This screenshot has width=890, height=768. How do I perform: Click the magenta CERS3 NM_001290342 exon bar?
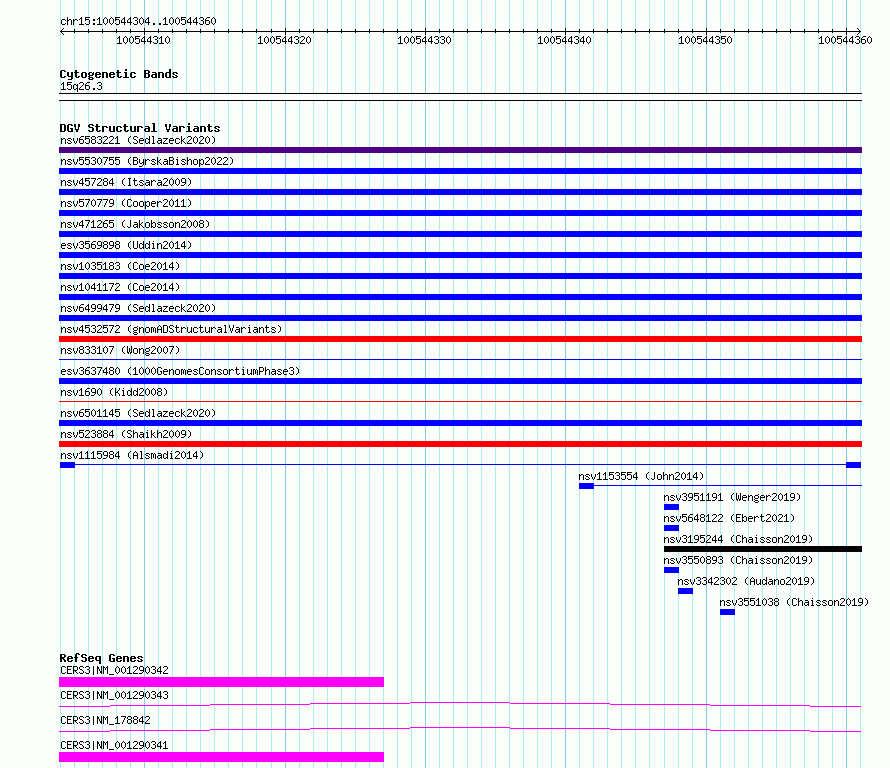(221, 682)
